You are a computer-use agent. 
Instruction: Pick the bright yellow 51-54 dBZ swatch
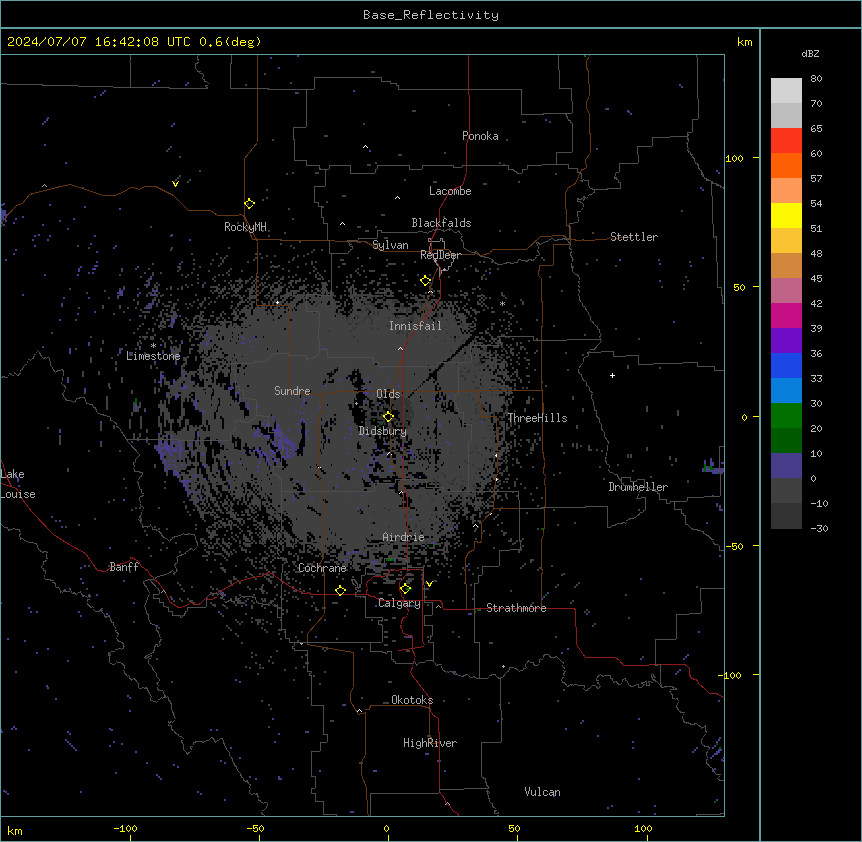point(786,215)
